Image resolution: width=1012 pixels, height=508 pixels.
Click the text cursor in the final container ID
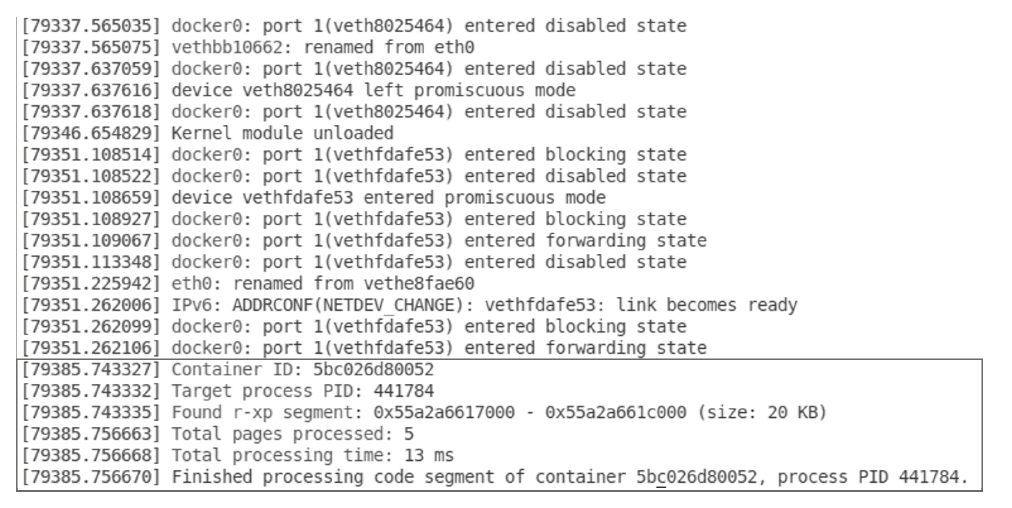click(x=656, y=478)
